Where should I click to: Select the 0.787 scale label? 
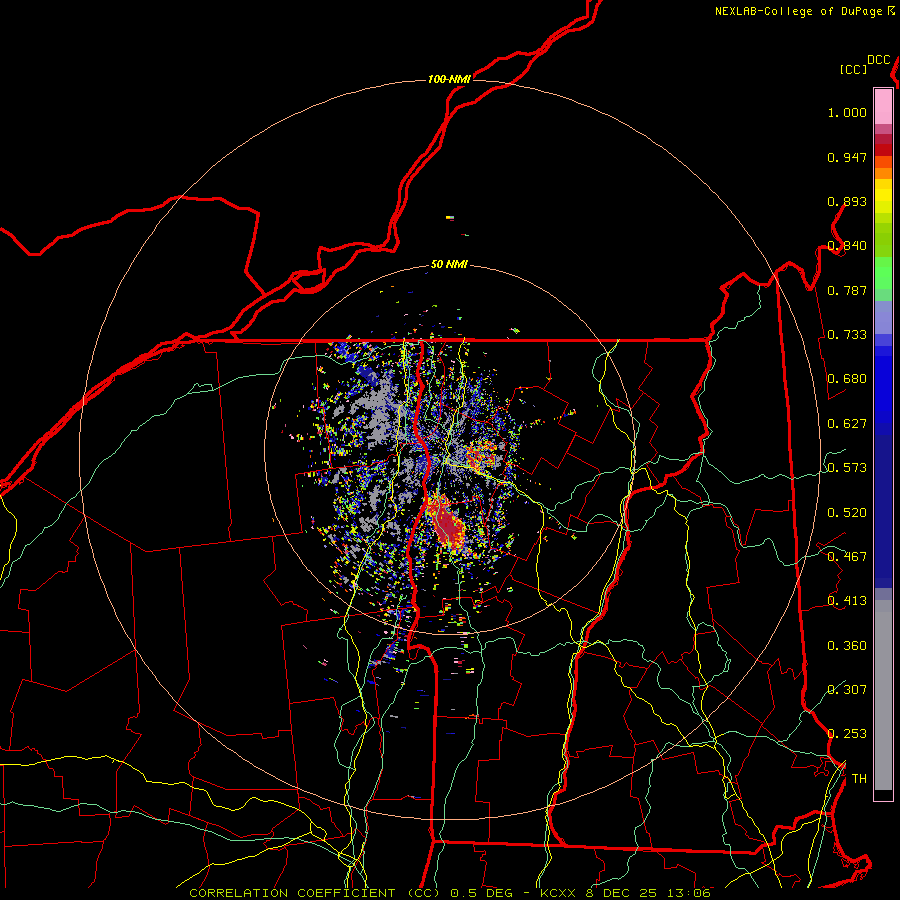847,290
